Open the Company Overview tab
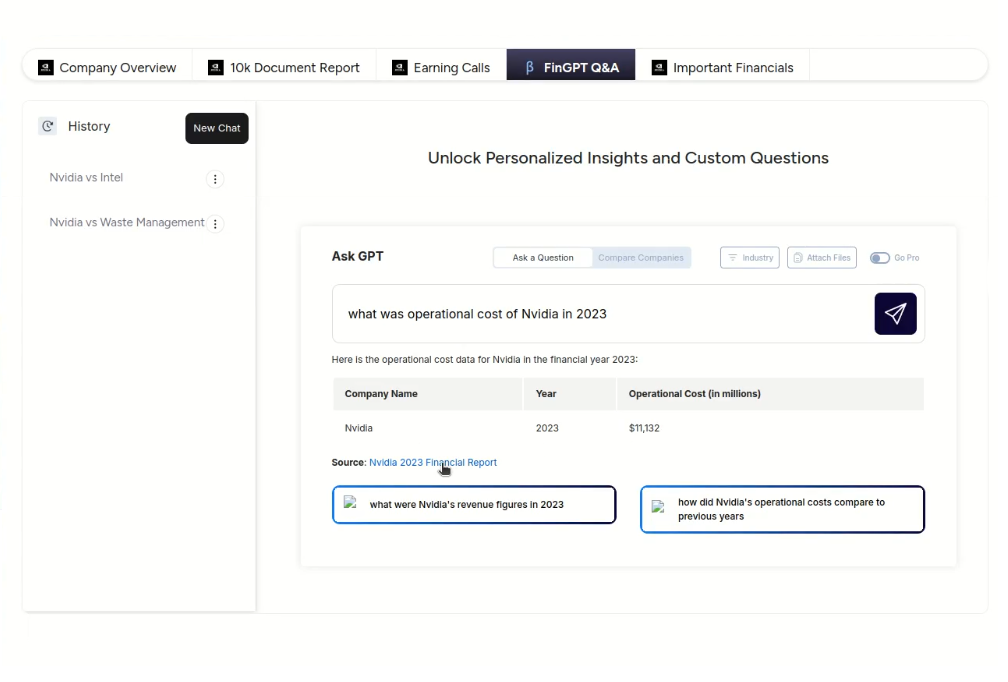1008x682 pixels. tap(107, 67)
